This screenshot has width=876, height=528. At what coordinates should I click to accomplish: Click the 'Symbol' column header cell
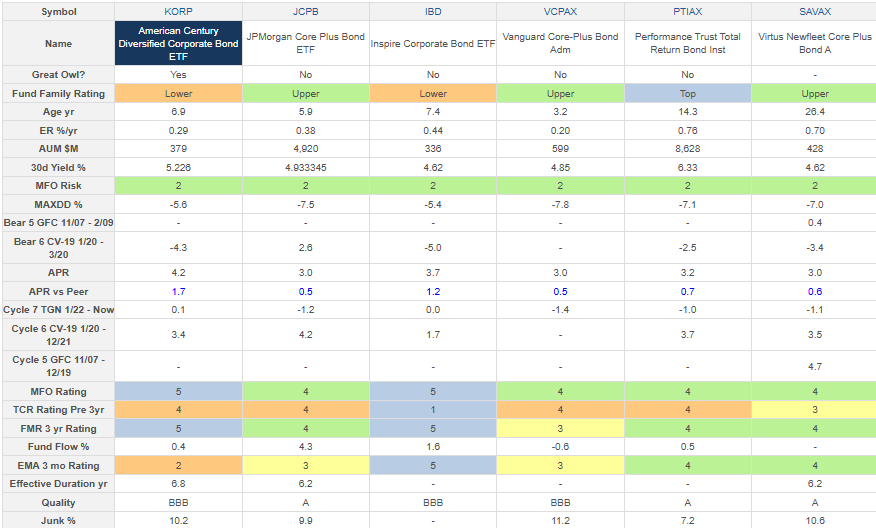click(x=58, y=10)
